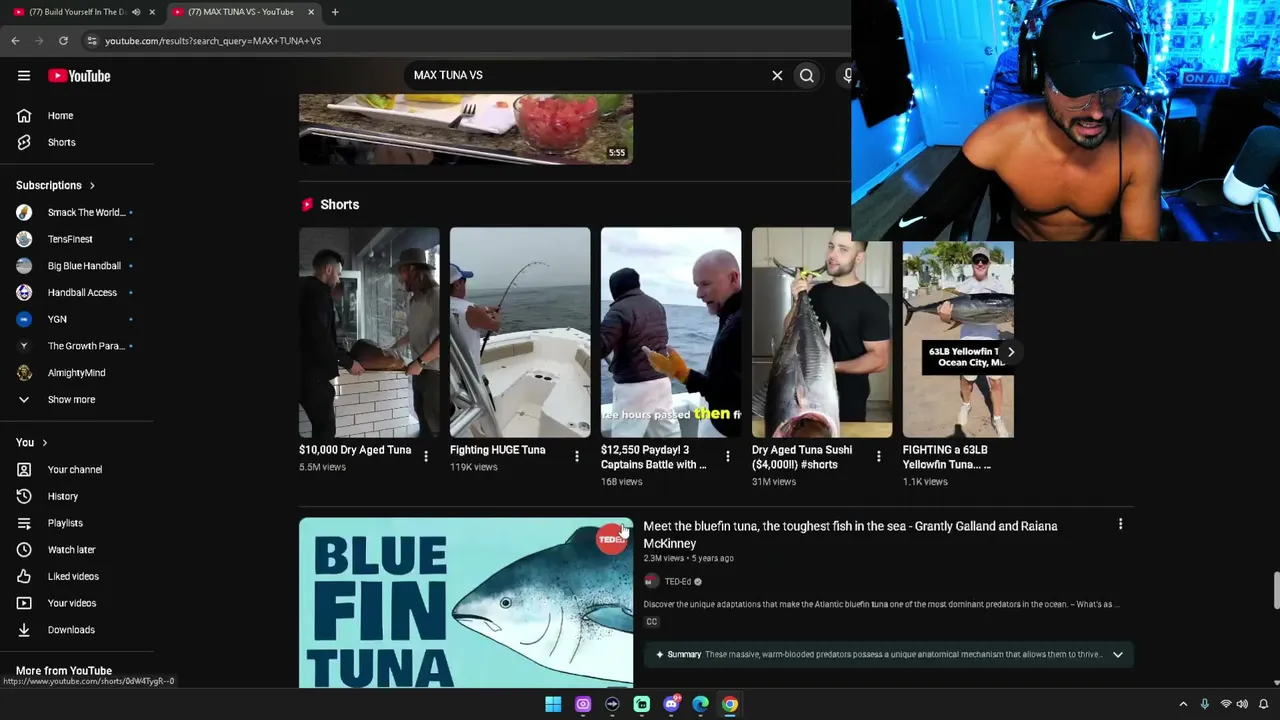Image resolution: width=1280 pixels, height=720 pixels.
Task: Clear the search box with the X
Action: click(x=777, y=75)
